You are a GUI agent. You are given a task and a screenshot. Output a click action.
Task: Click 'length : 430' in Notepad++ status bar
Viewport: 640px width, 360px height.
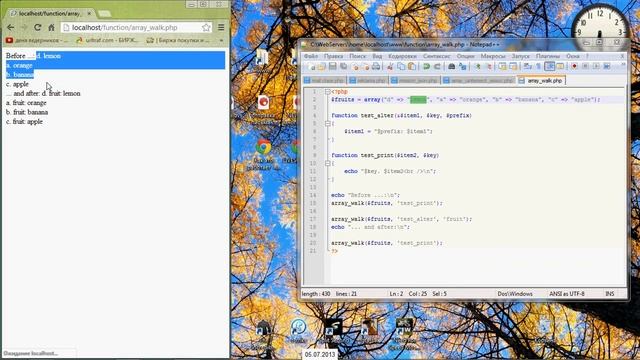pos(316,294)
